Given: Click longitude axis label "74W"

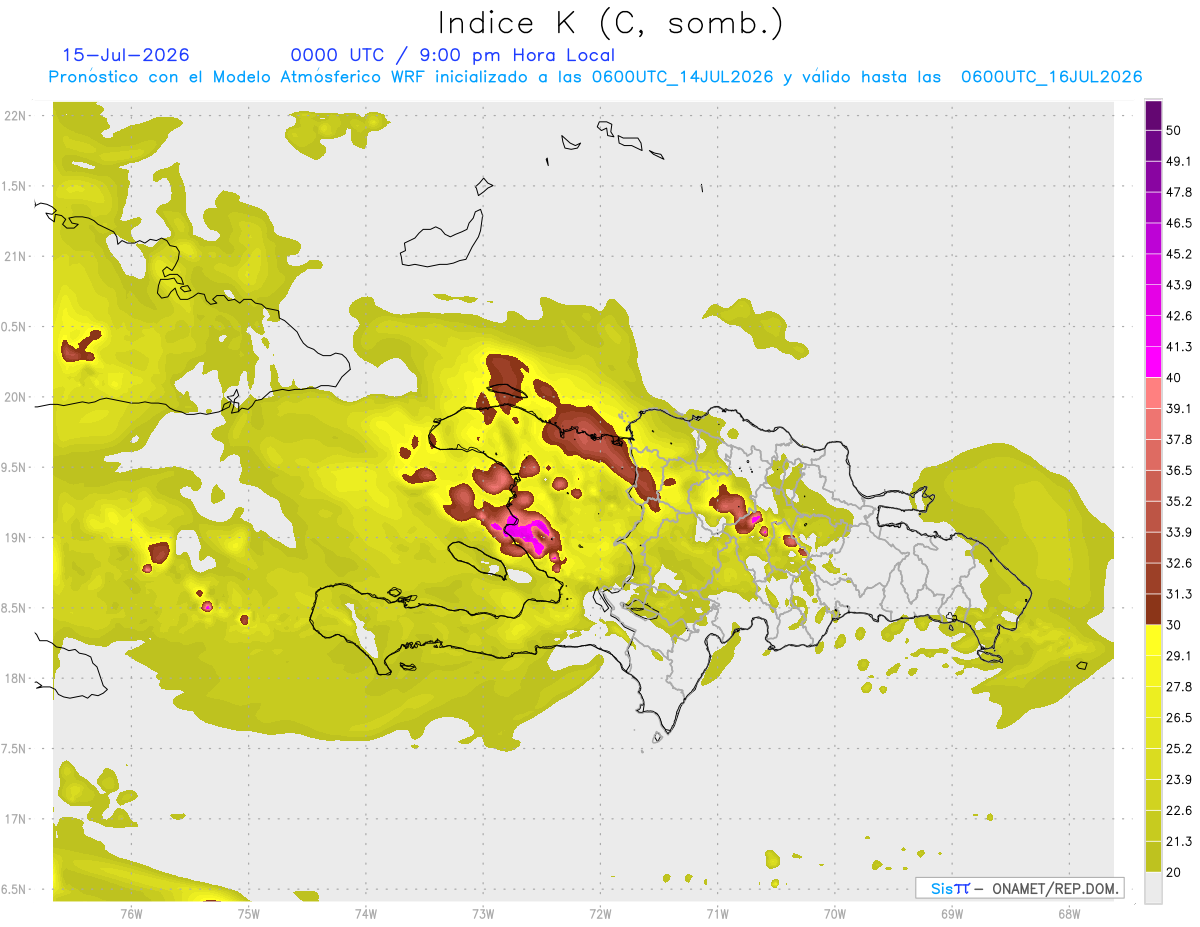Looking at the screenshot, I should (366, 914).
